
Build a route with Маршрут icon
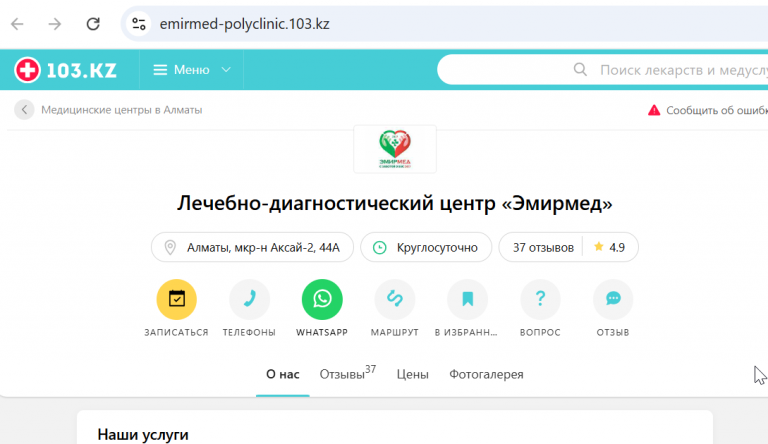coord(395,299)
